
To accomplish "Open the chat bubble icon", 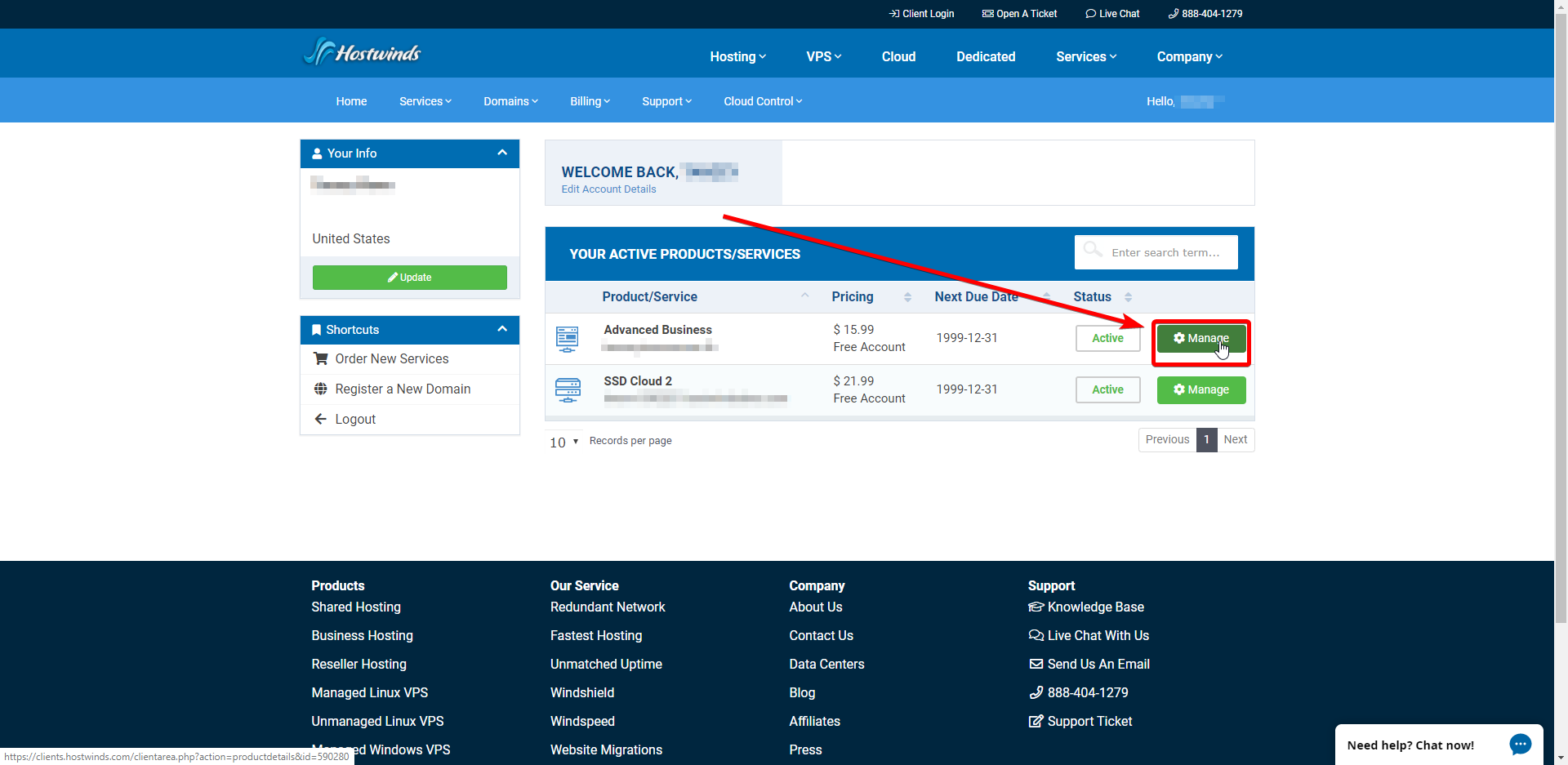I will coord(1520,745).
